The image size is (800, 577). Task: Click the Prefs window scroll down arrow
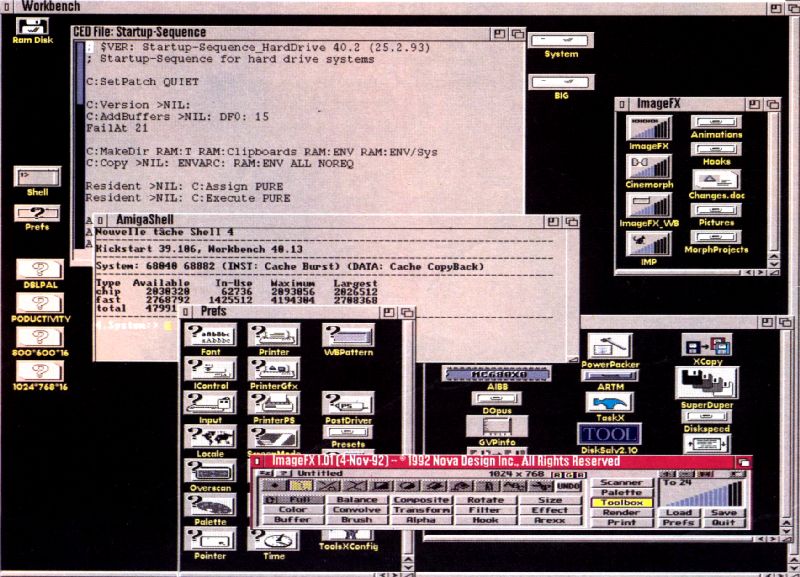point(408,567)
